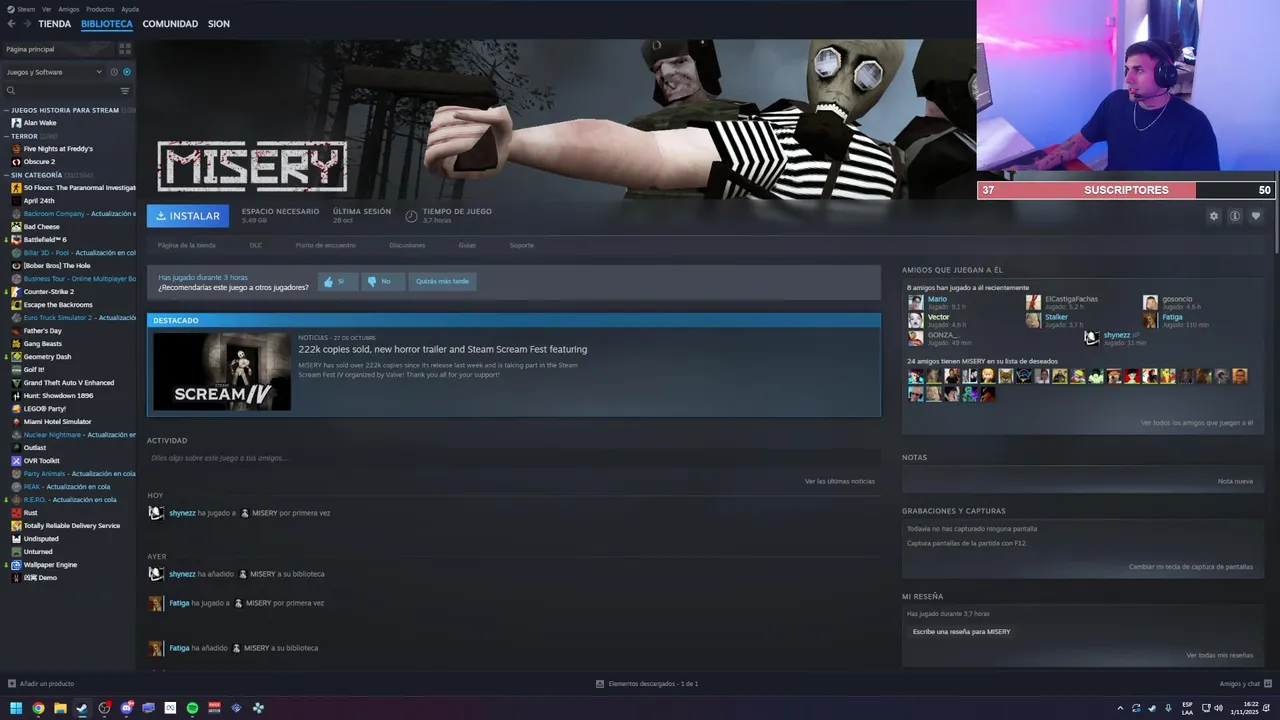
Task: Collapse TERROR category
Action: coord(6,136)
